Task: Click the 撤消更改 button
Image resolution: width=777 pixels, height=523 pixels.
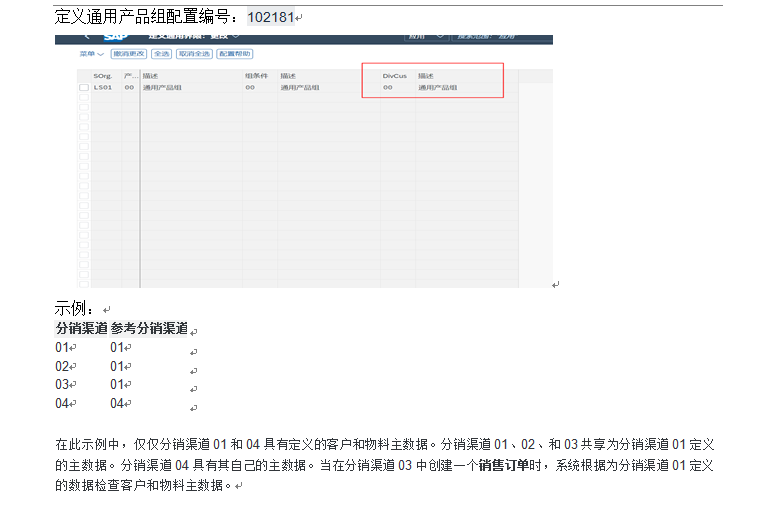Action: [128, 54]
